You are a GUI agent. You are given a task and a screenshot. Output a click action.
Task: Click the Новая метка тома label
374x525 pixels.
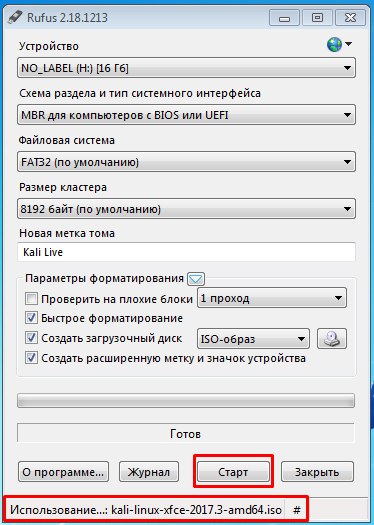coord(67,233)
